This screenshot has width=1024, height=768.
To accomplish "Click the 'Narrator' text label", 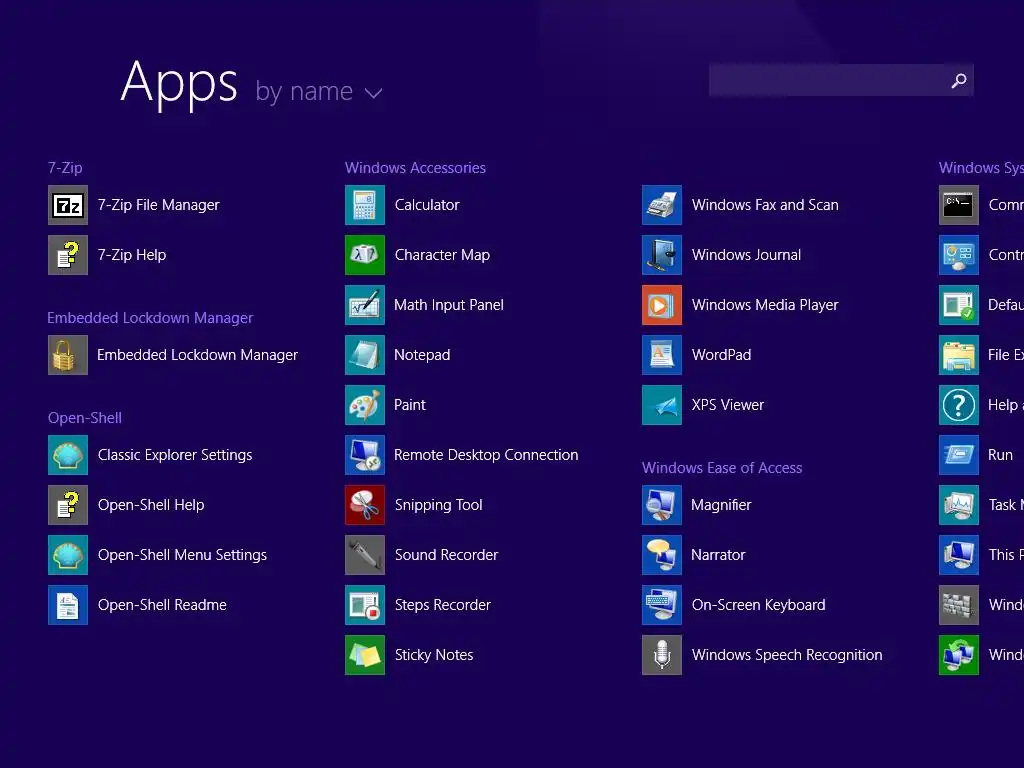I will pyautogui.click(x=718, y=555).
